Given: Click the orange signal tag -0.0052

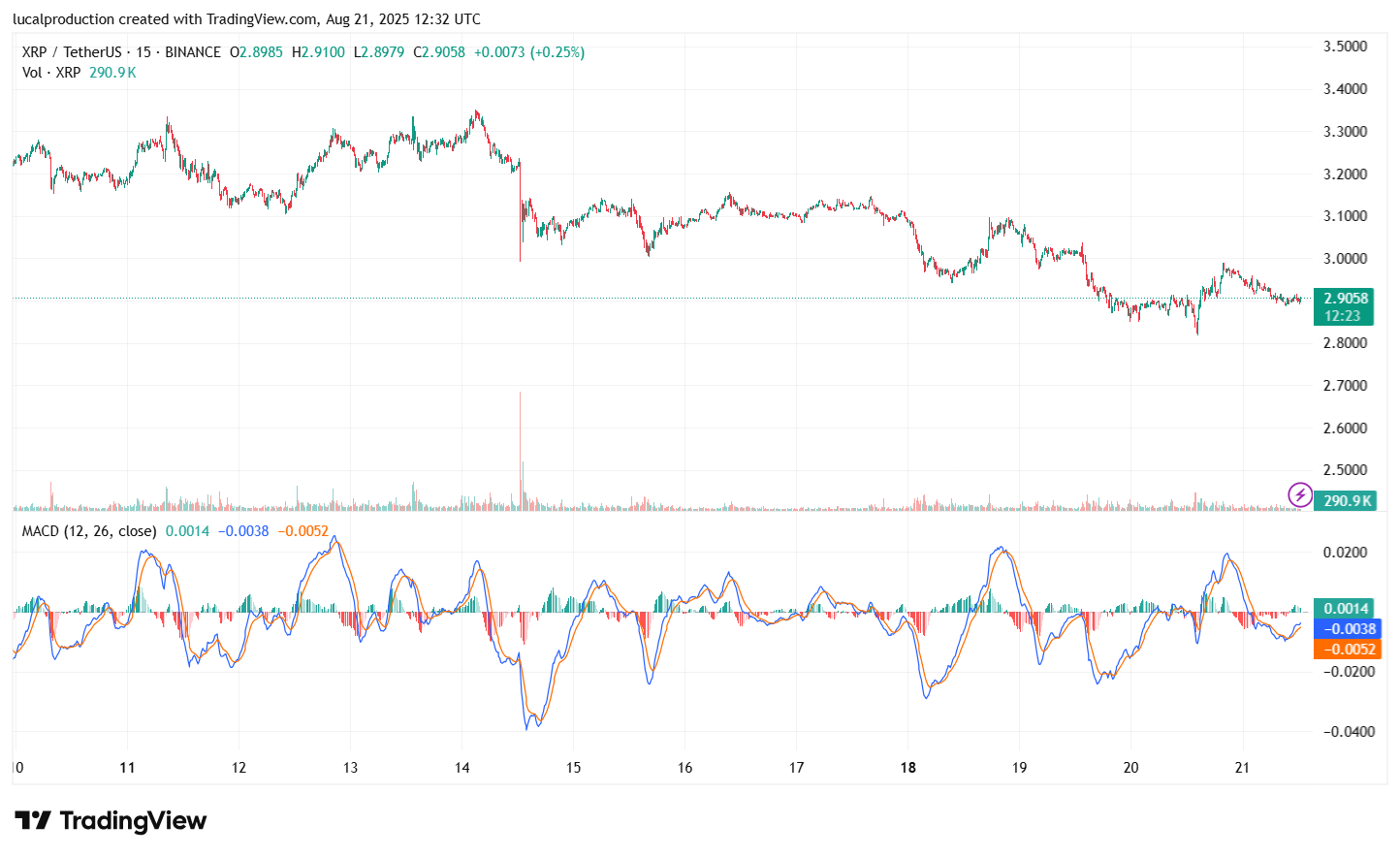Looking at the screenshot, I should coord(1349,650).
